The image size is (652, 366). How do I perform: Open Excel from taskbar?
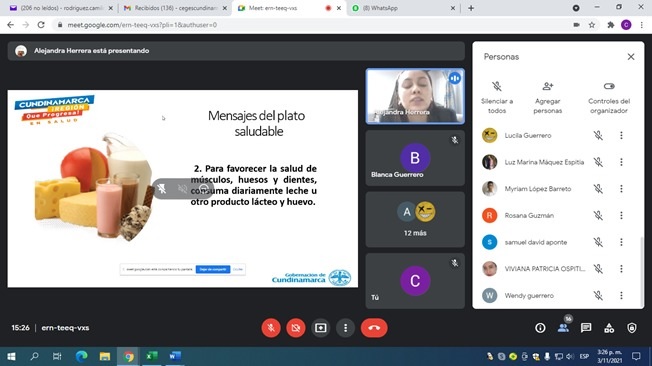151,356
